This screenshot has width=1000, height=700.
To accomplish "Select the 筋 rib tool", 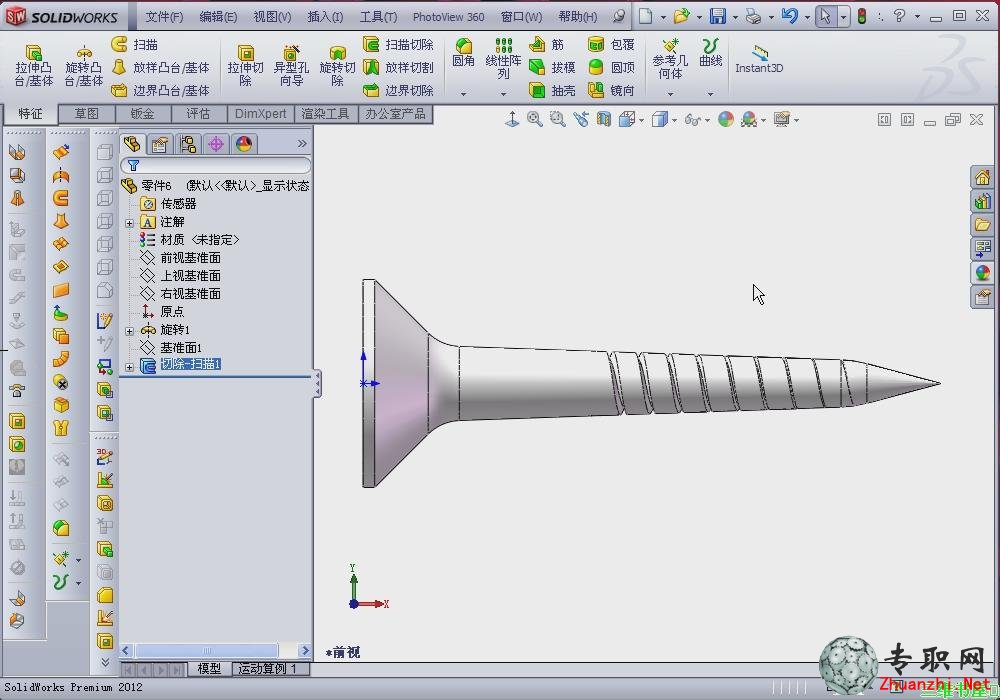I will tap(547, 44).
